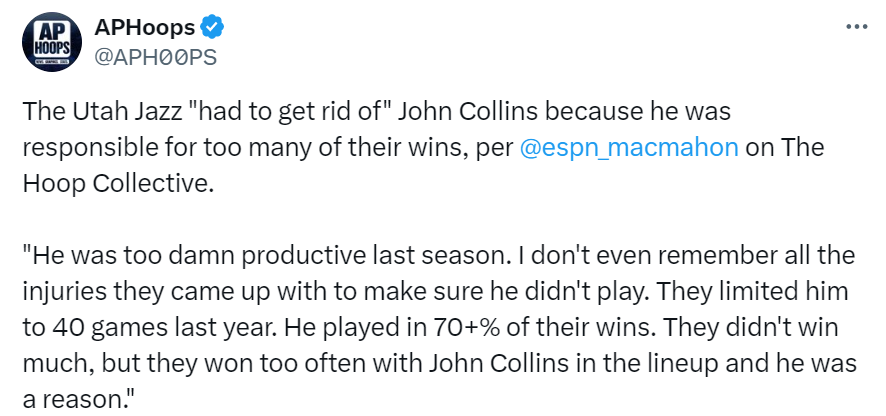
Task: Click the "70+%" figure in the quote
Action: (x=467, y=328)
